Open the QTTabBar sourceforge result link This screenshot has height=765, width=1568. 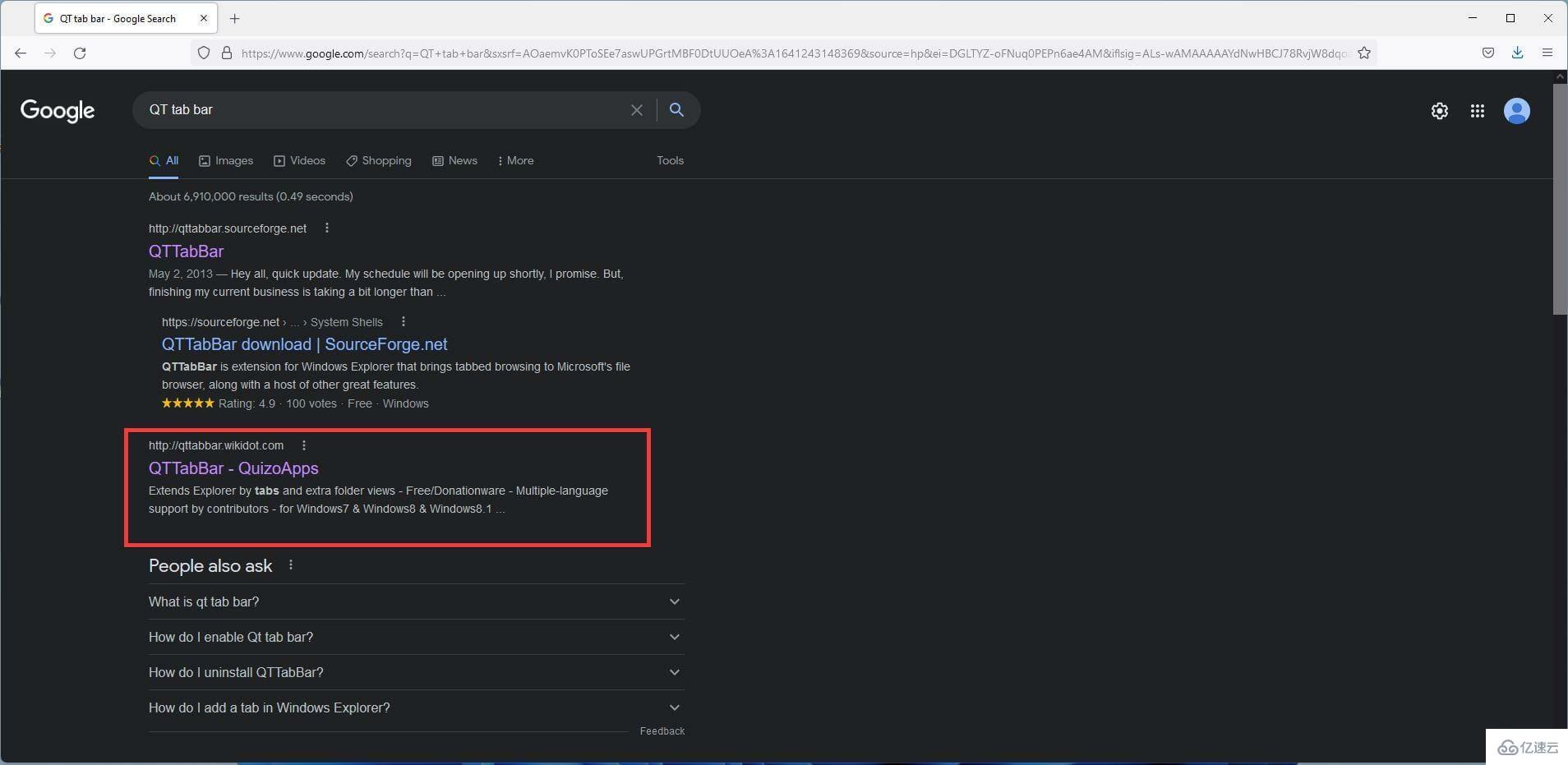186,251
